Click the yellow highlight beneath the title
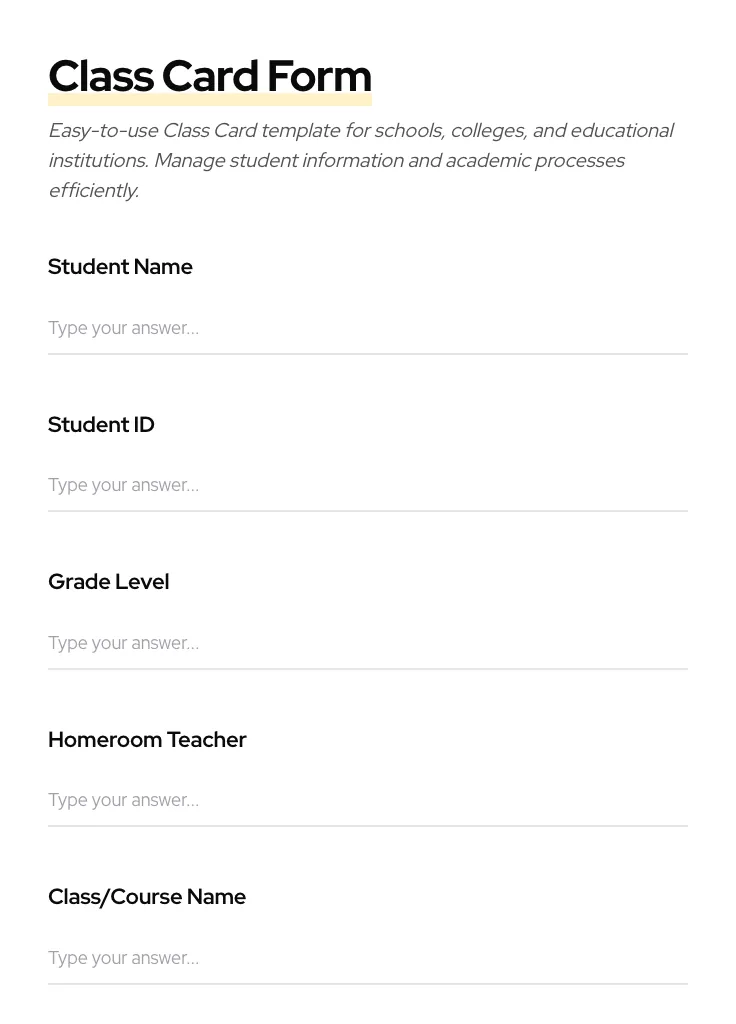 tap(209, 101)
